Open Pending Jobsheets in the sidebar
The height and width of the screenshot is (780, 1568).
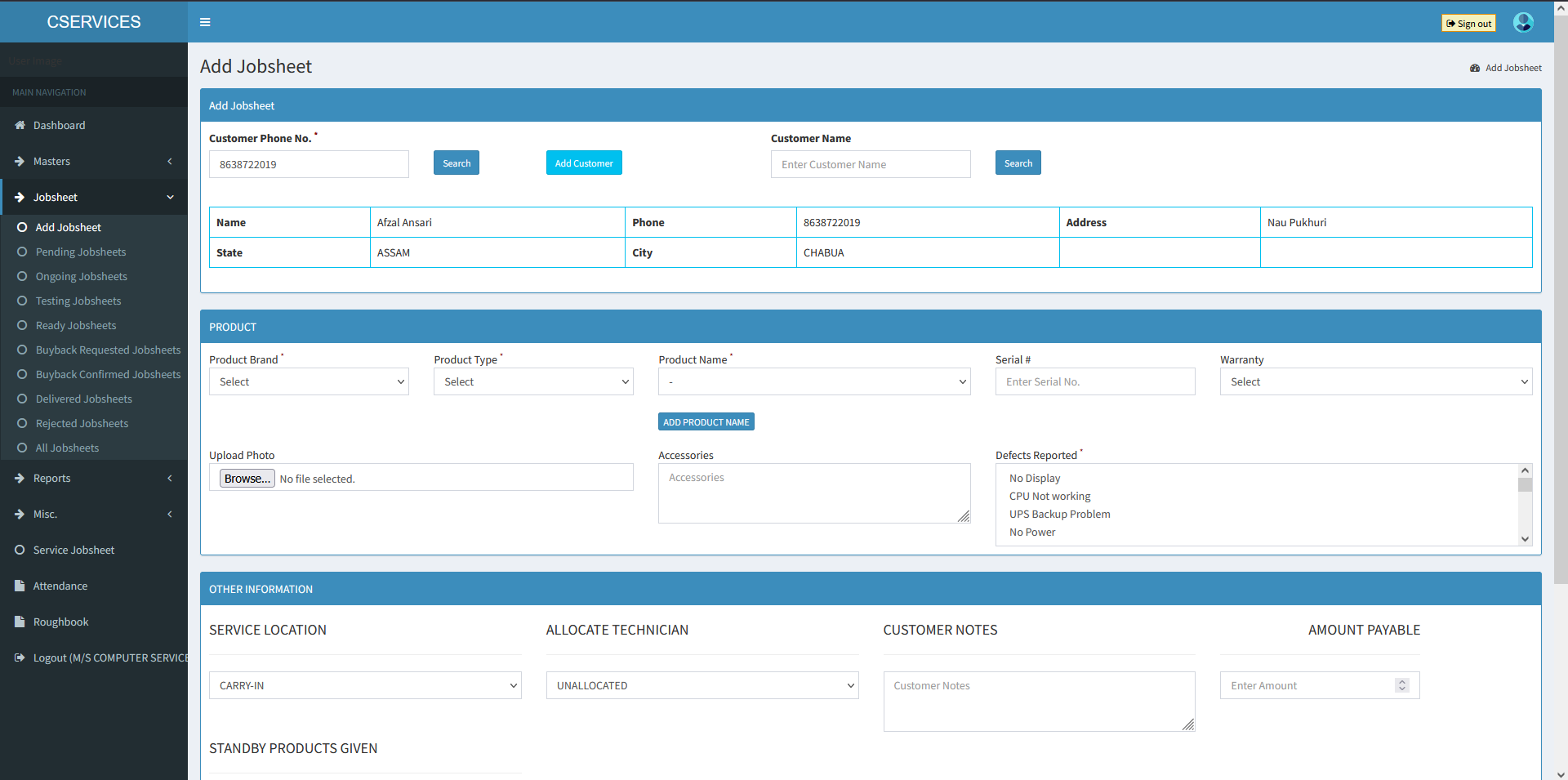coord(81,252)
